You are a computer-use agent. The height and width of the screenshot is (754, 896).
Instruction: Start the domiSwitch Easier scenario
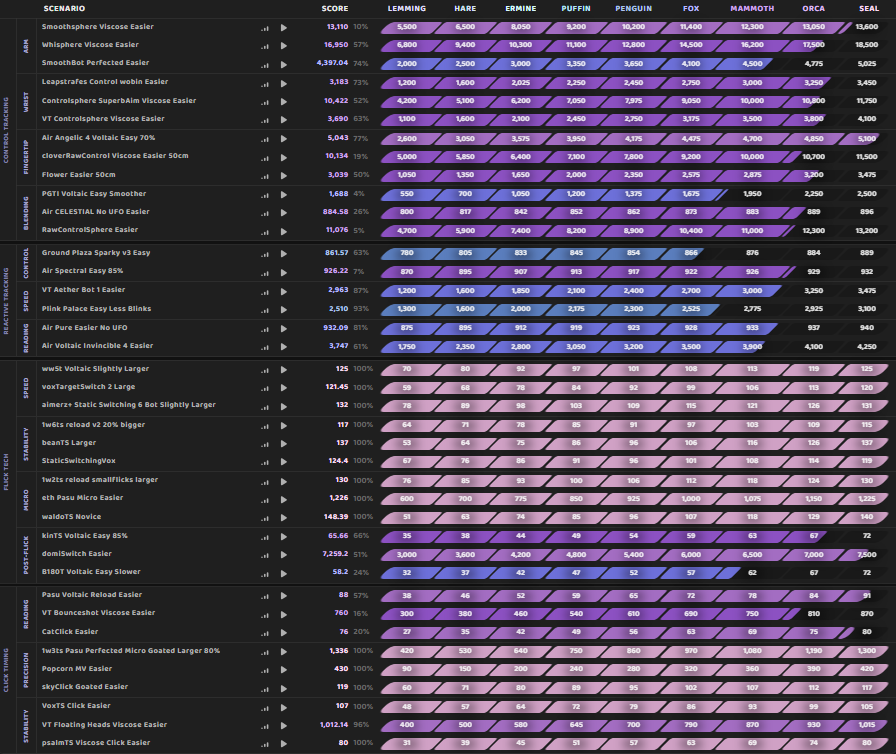click(x=284, y=555)
